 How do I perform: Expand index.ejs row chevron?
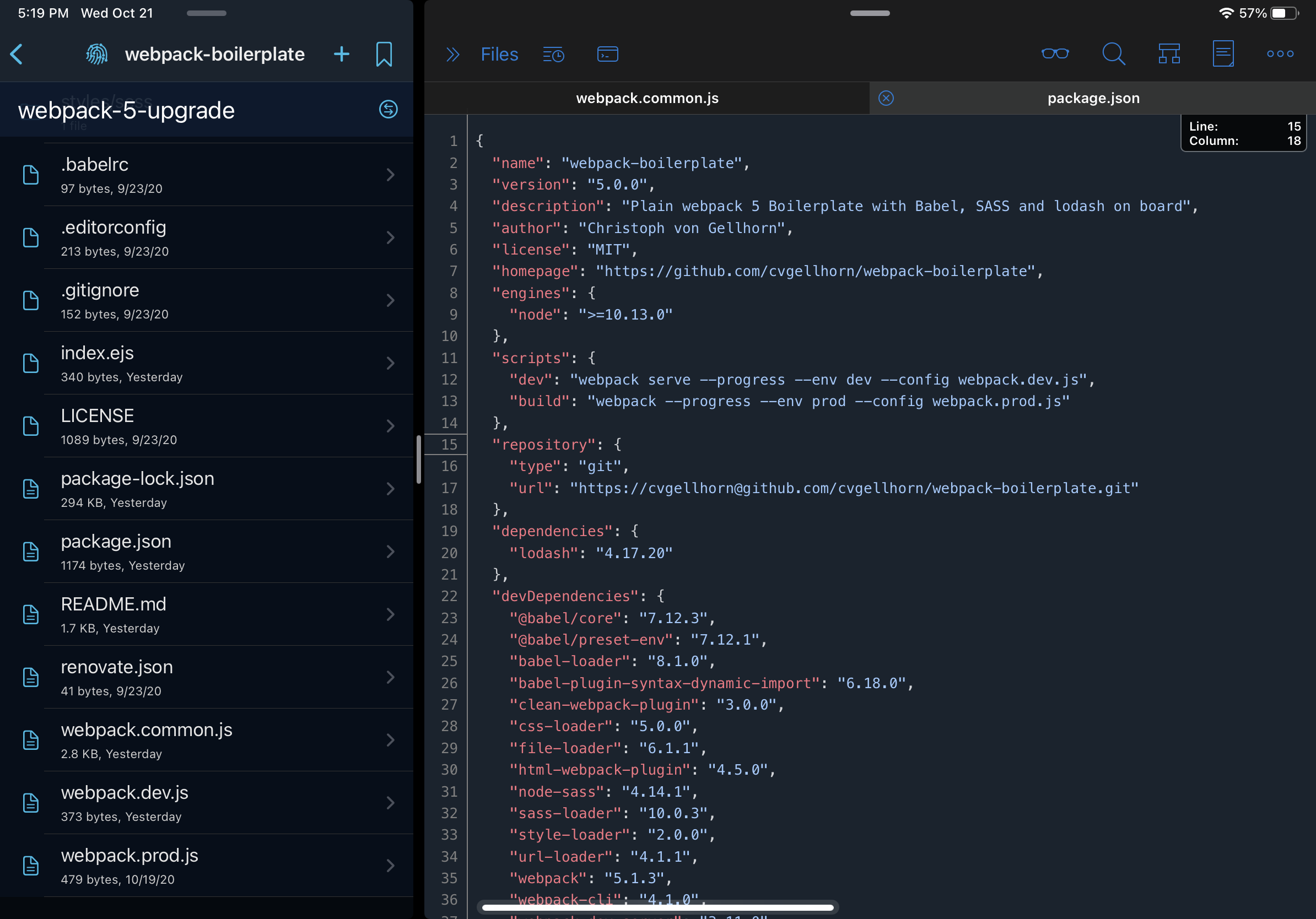pyautogui.click(x=390, y=363)
